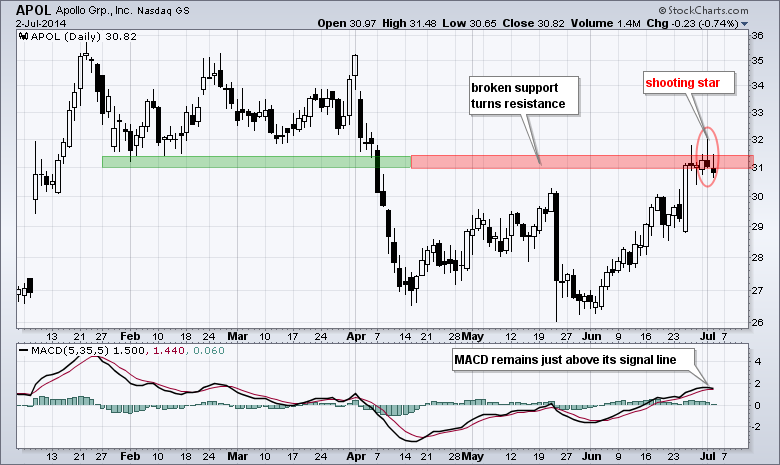The image size is (780, 465).
Task: Click the red resistance zone rectangle
Action: click(582, 162)
